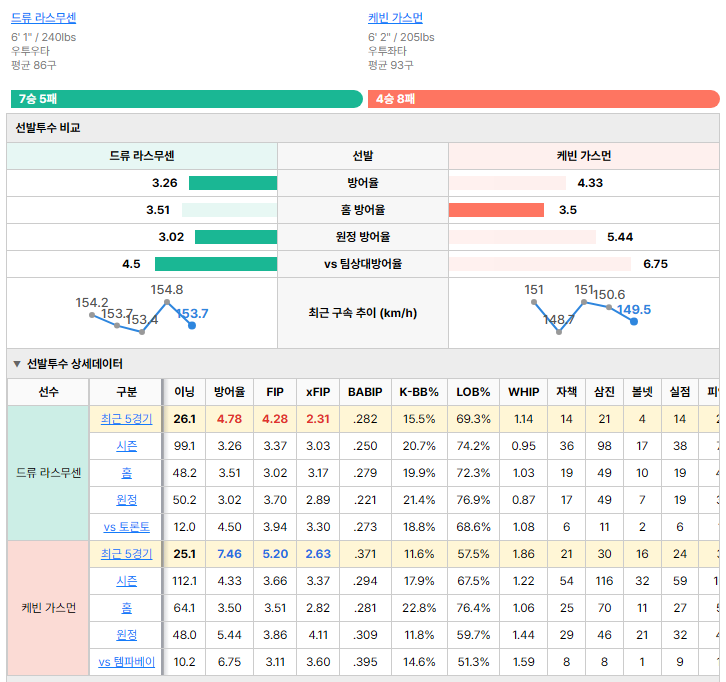Click the xFIP column header

coord(318,392)
